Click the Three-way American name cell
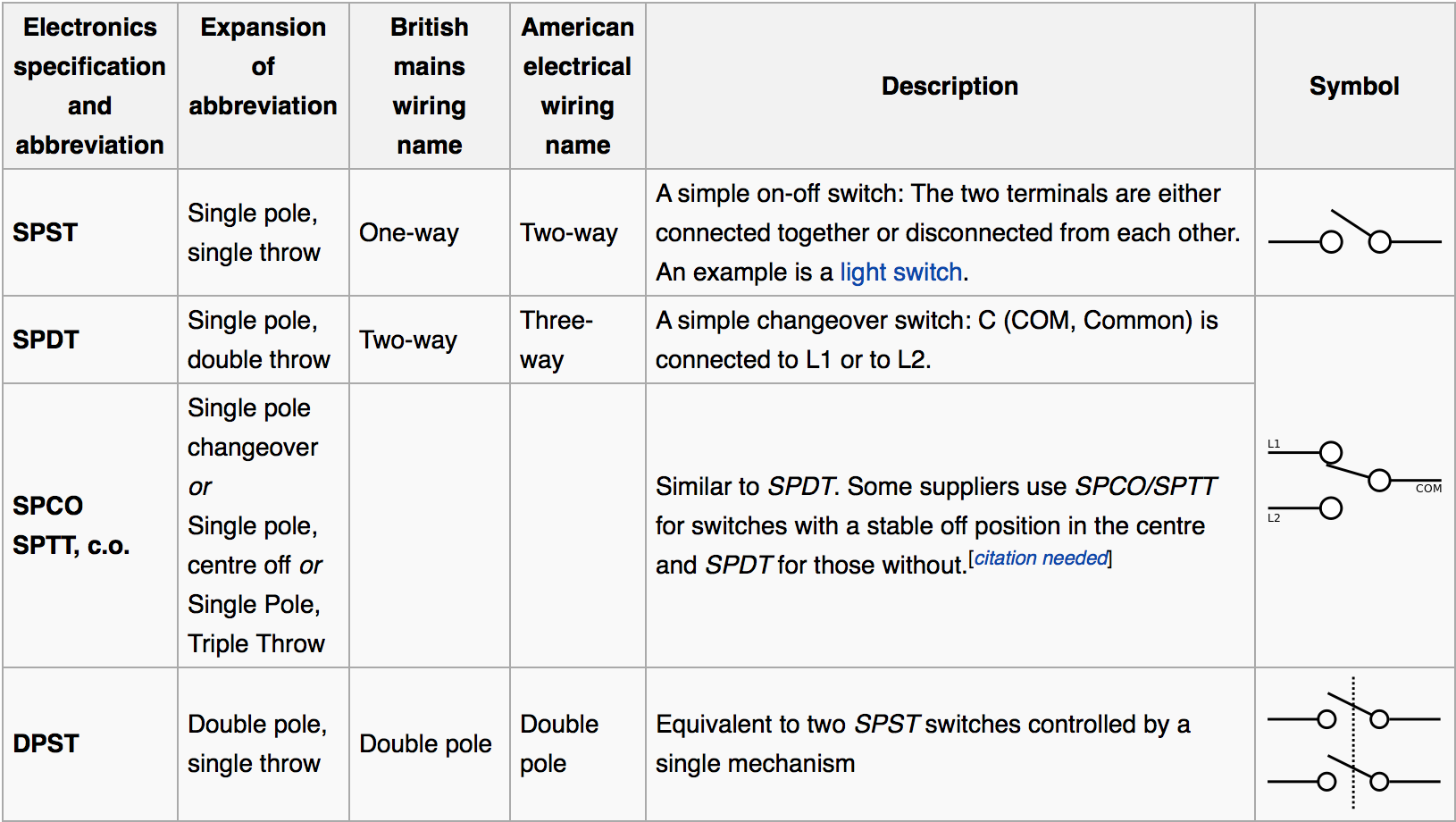The height and width of the screenshot is (822, 1456). [x=577, y=340]
